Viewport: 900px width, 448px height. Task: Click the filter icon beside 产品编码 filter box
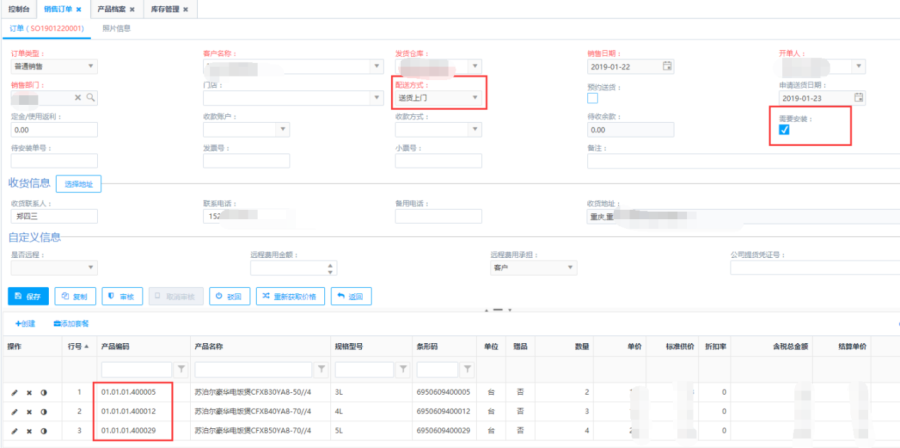181,369
